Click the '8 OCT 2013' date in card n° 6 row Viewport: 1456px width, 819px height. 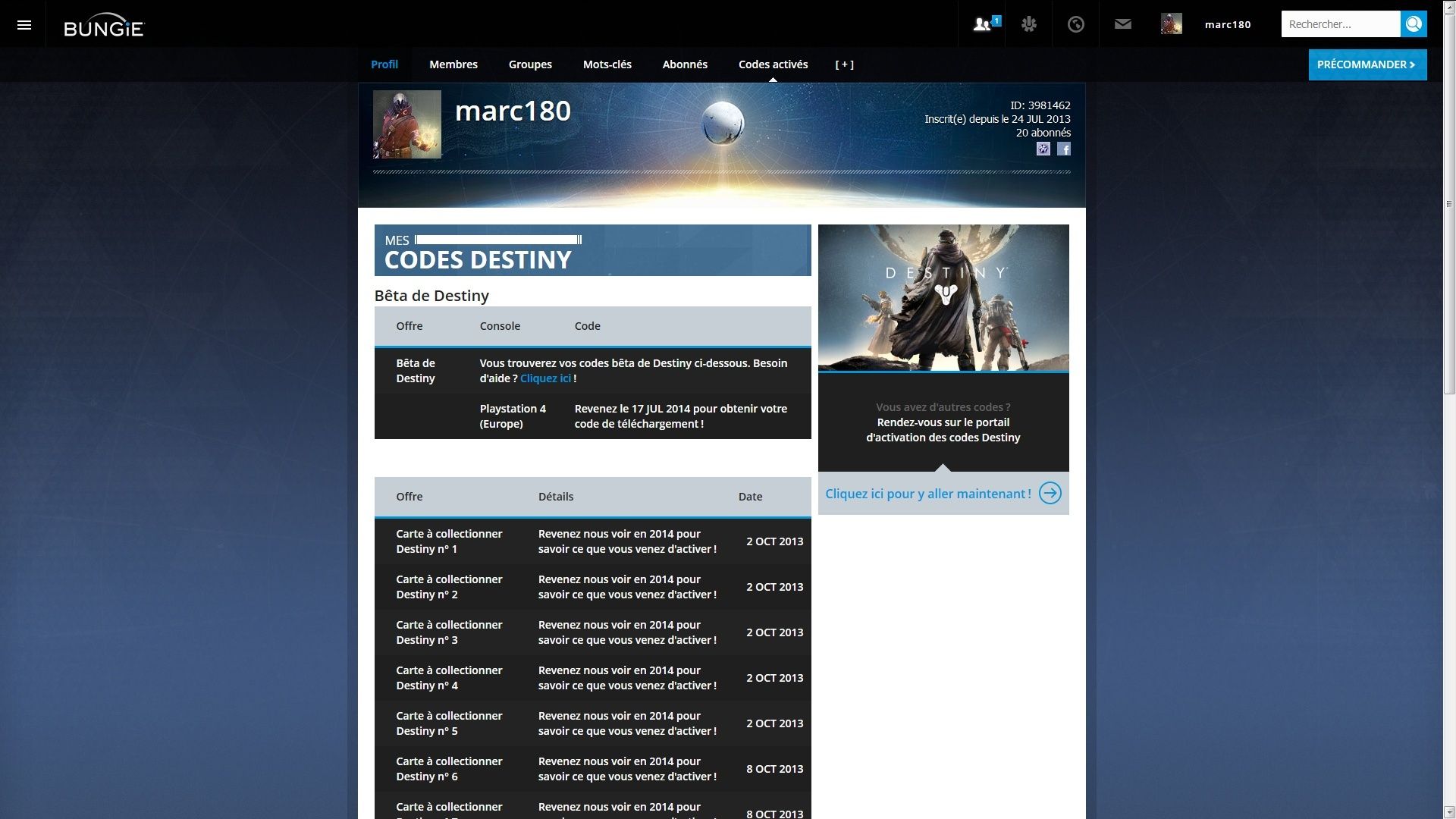(x=774, y=769)
